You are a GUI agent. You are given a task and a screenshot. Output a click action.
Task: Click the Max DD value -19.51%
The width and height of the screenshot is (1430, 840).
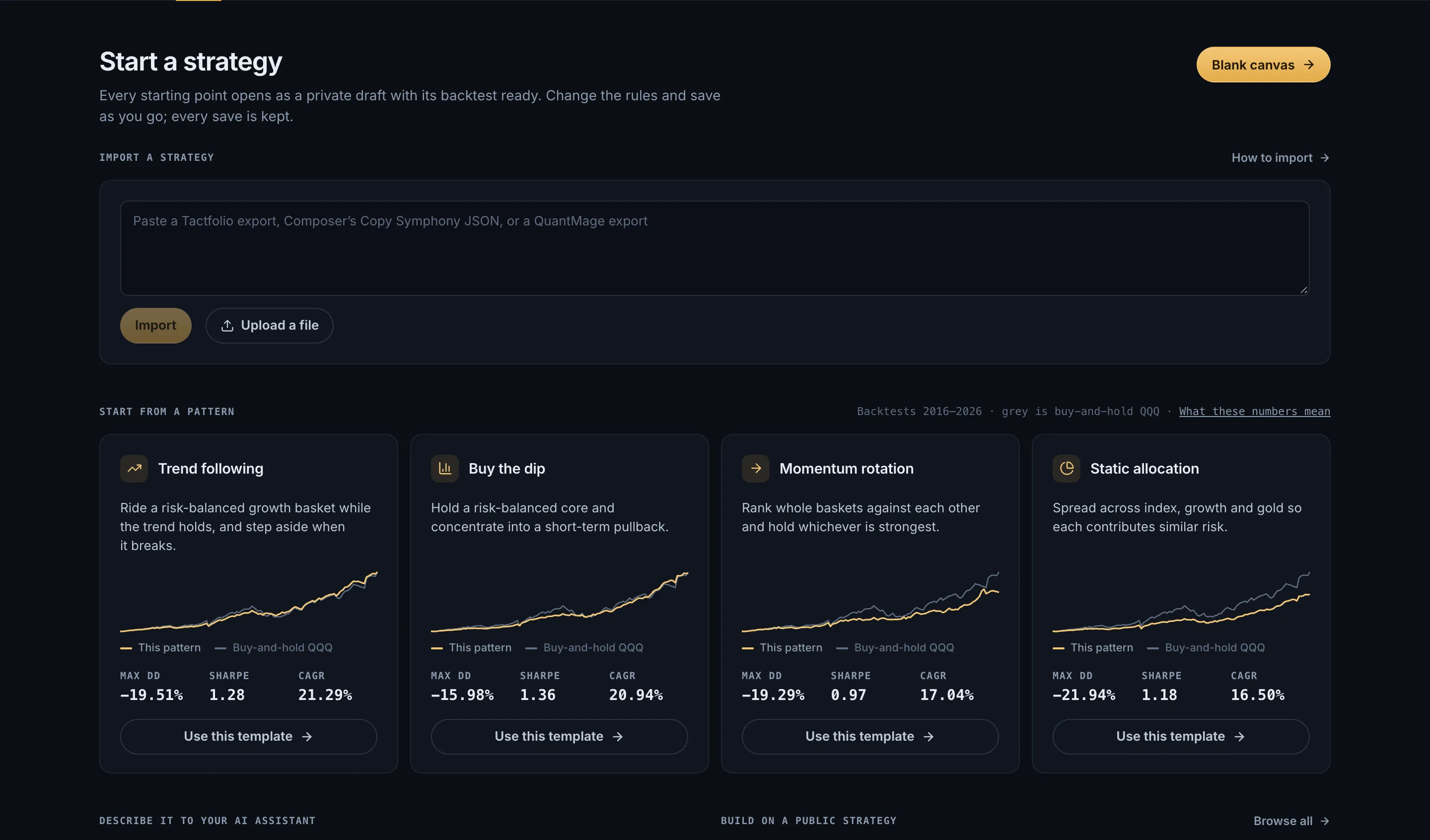coord(151,695)
